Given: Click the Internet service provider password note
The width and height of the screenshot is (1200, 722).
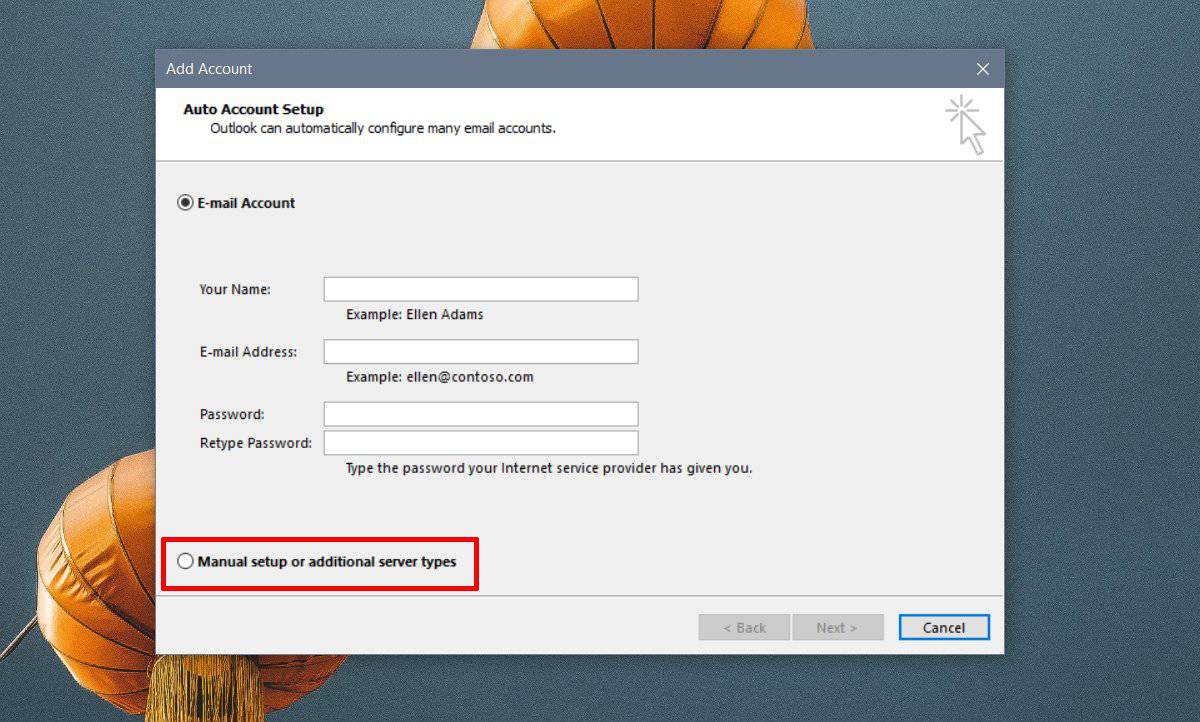Looking at the screenshot, I should 549,468.
